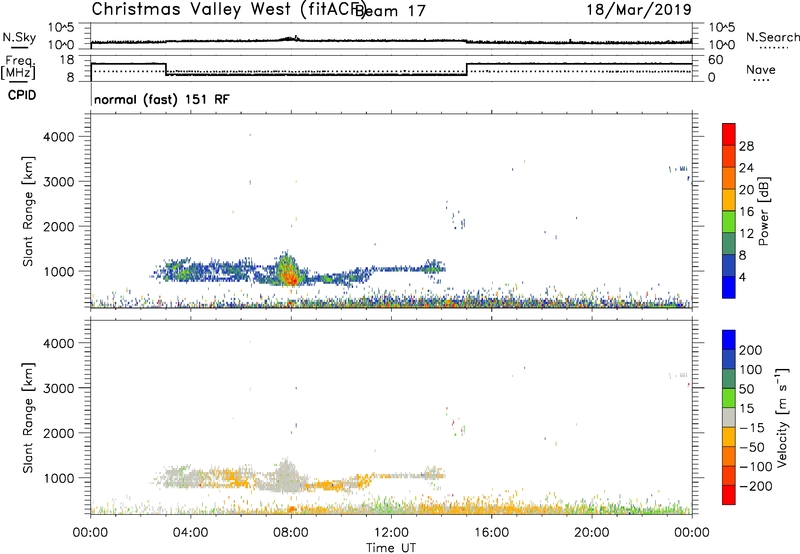Click the '60' Nave axis tick
The height and width of the screenshot is (554, 800).
716,60
